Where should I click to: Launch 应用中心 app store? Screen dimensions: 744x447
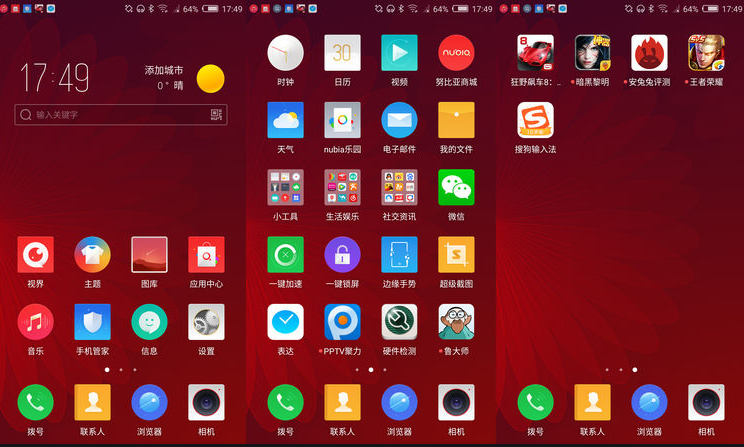(206, 255)
